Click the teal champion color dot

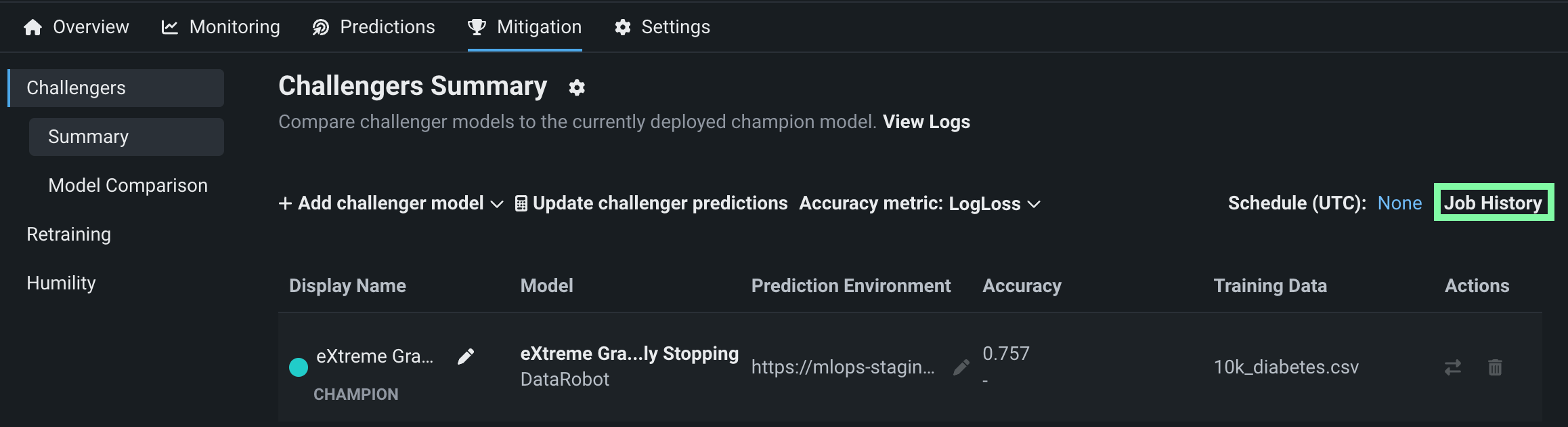299,367
